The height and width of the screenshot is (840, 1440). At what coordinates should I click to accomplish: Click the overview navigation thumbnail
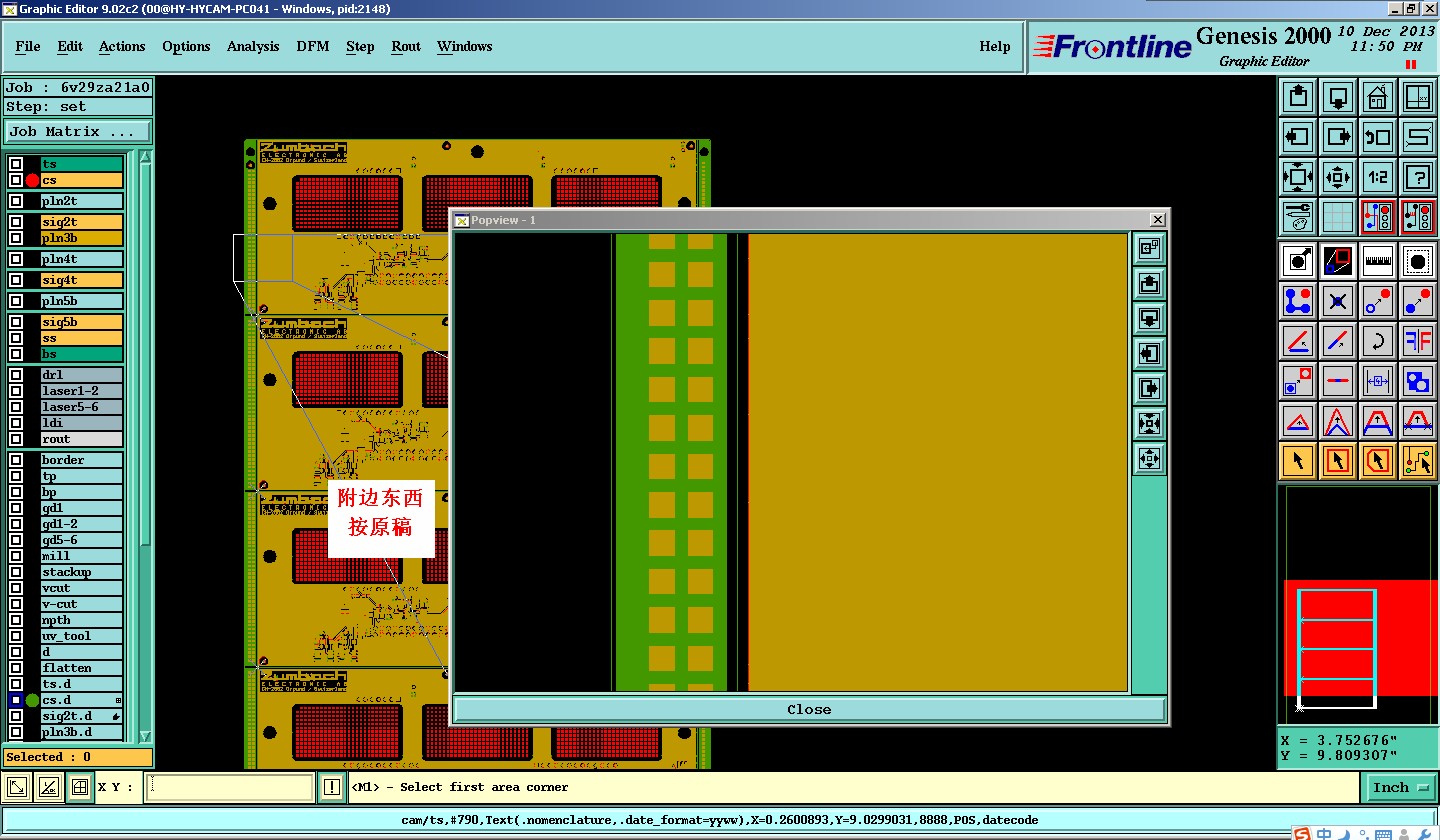[1358, 605]
